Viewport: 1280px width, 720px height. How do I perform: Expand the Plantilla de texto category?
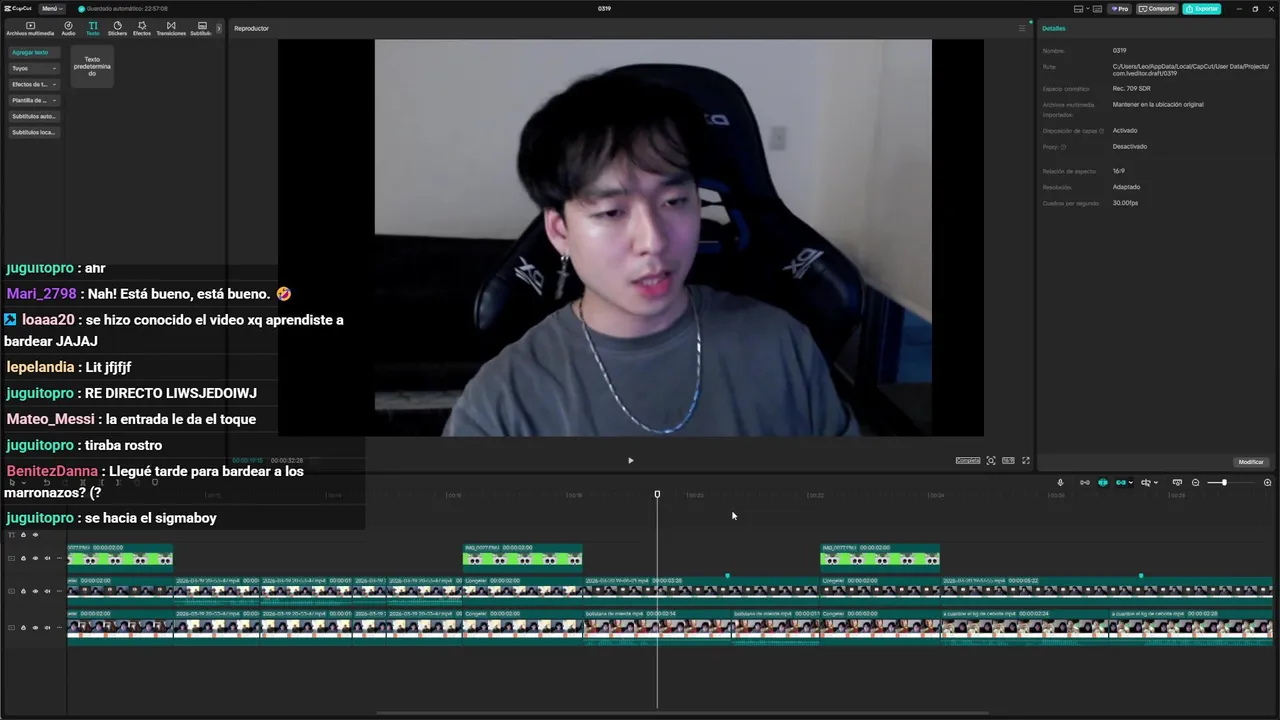(34, 100)
